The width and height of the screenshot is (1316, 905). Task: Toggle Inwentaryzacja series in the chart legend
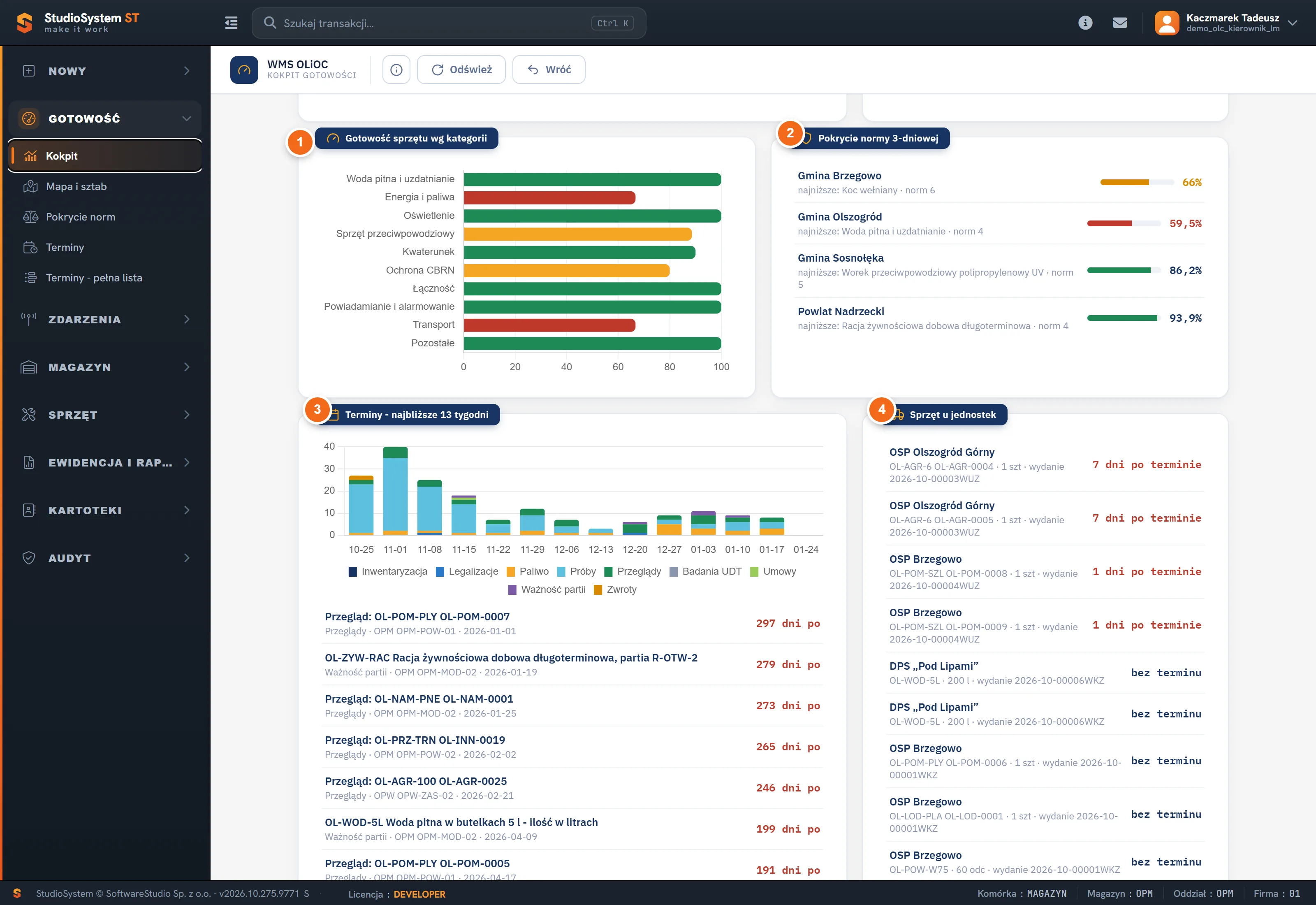(x=388, y=571)
